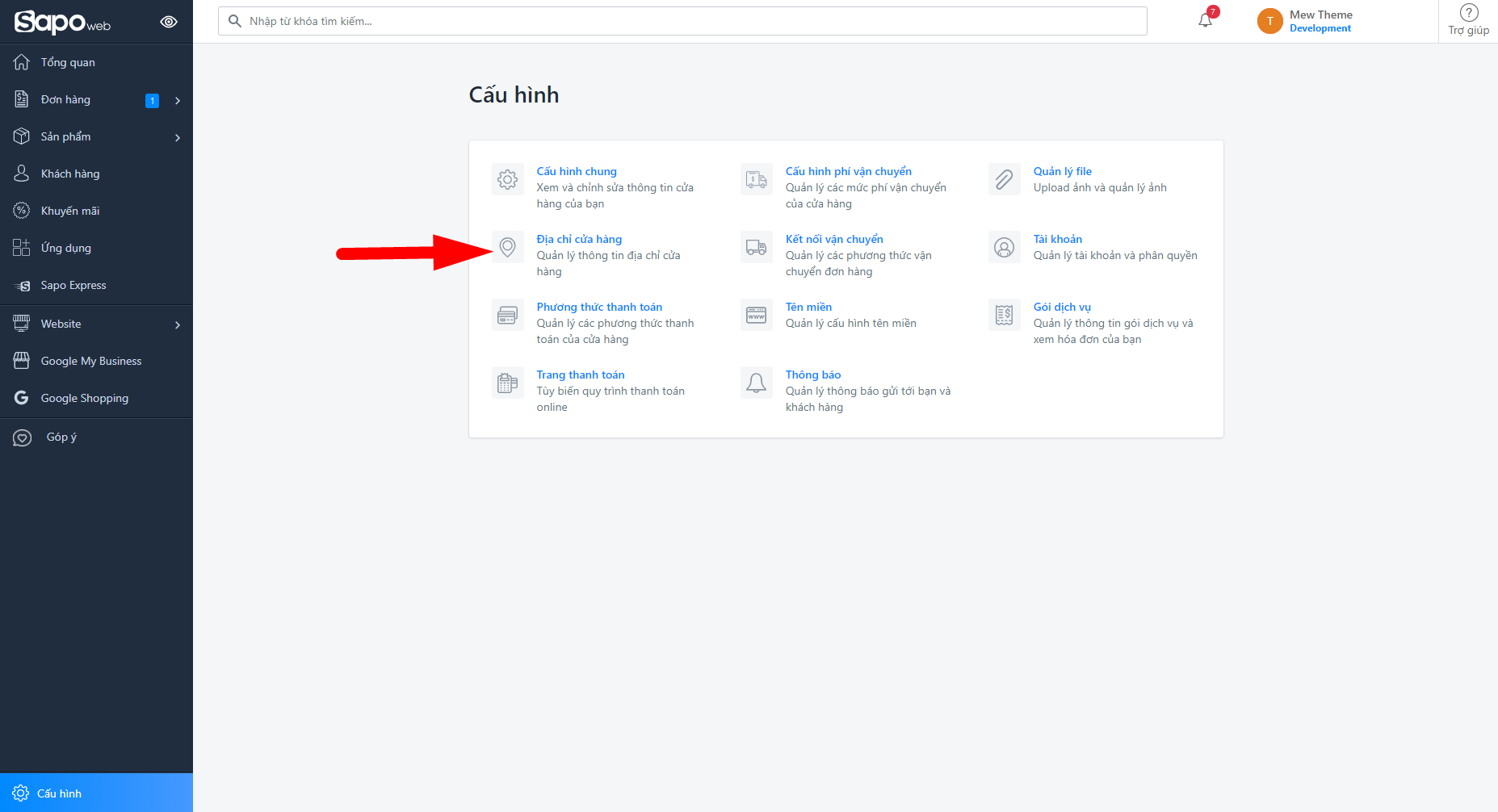This screenshot has height=812, width=1498.
Task: Expand the Website submenu chevron
Action: tap(178, 324)
